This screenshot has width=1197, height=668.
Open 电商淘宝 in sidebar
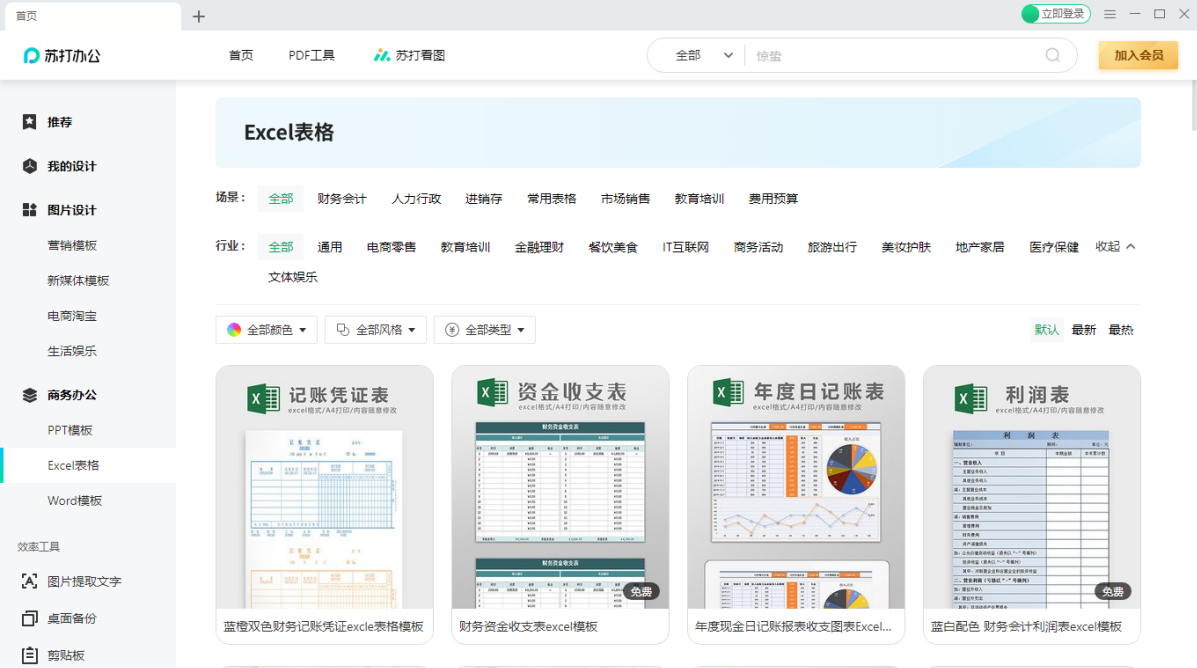coord(72,316)
